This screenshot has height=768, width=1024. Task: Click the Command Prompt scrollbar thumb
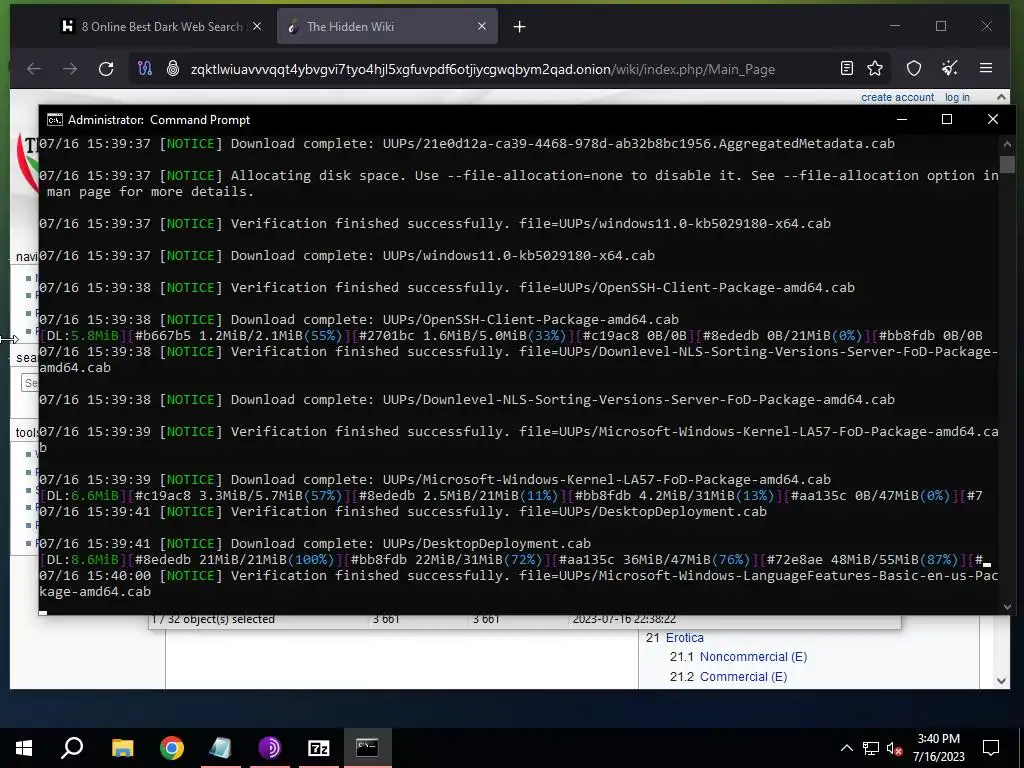(x=1007, y=165)
